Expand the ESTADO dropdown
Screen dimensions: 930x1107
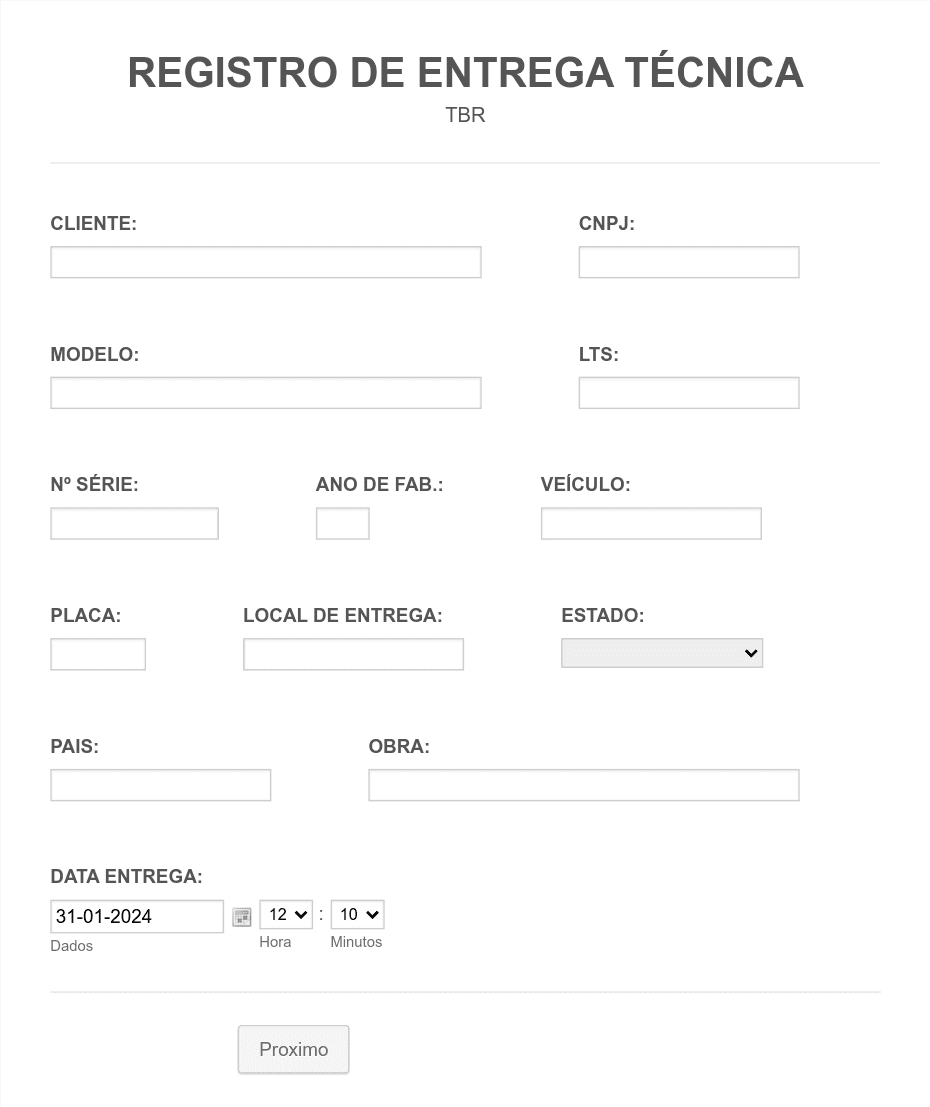(x=662, y=653)
